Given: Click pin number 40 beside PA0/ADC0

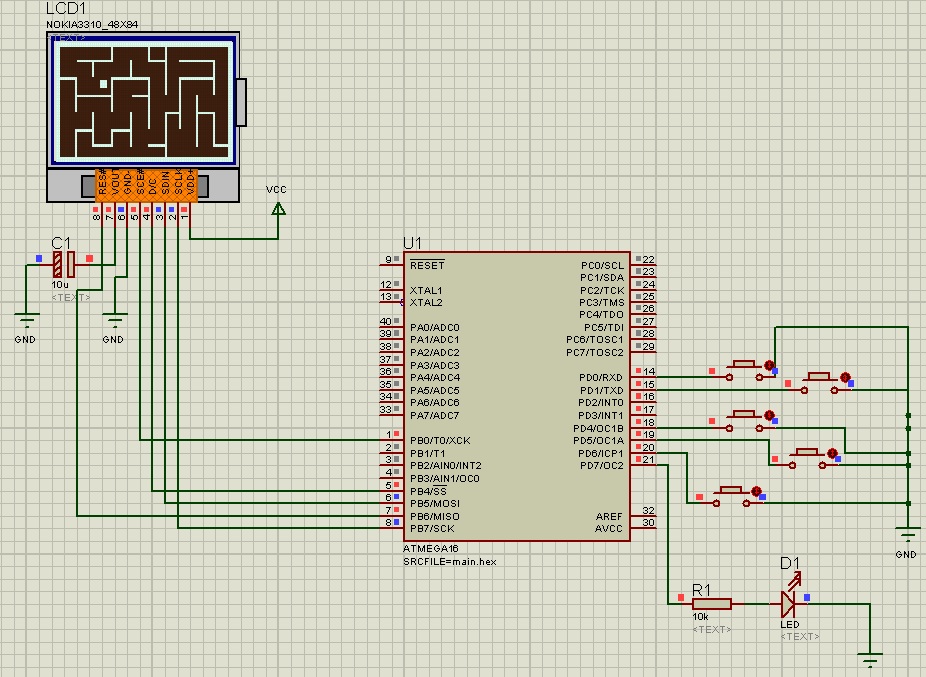Looking at the screenshot, I should point(385,321).
